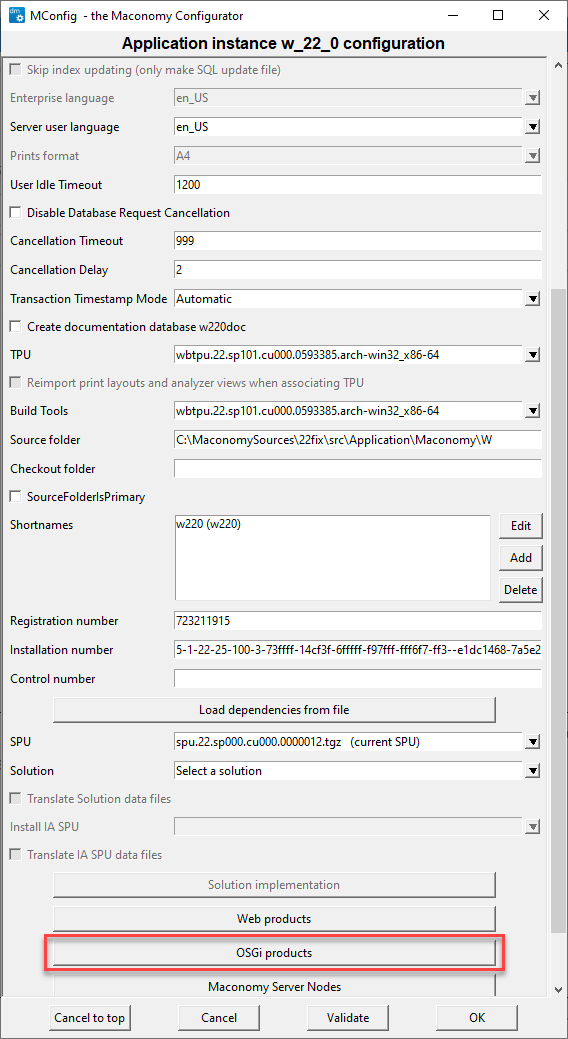Click the Delete shortname button

click(x=521, y=588)
